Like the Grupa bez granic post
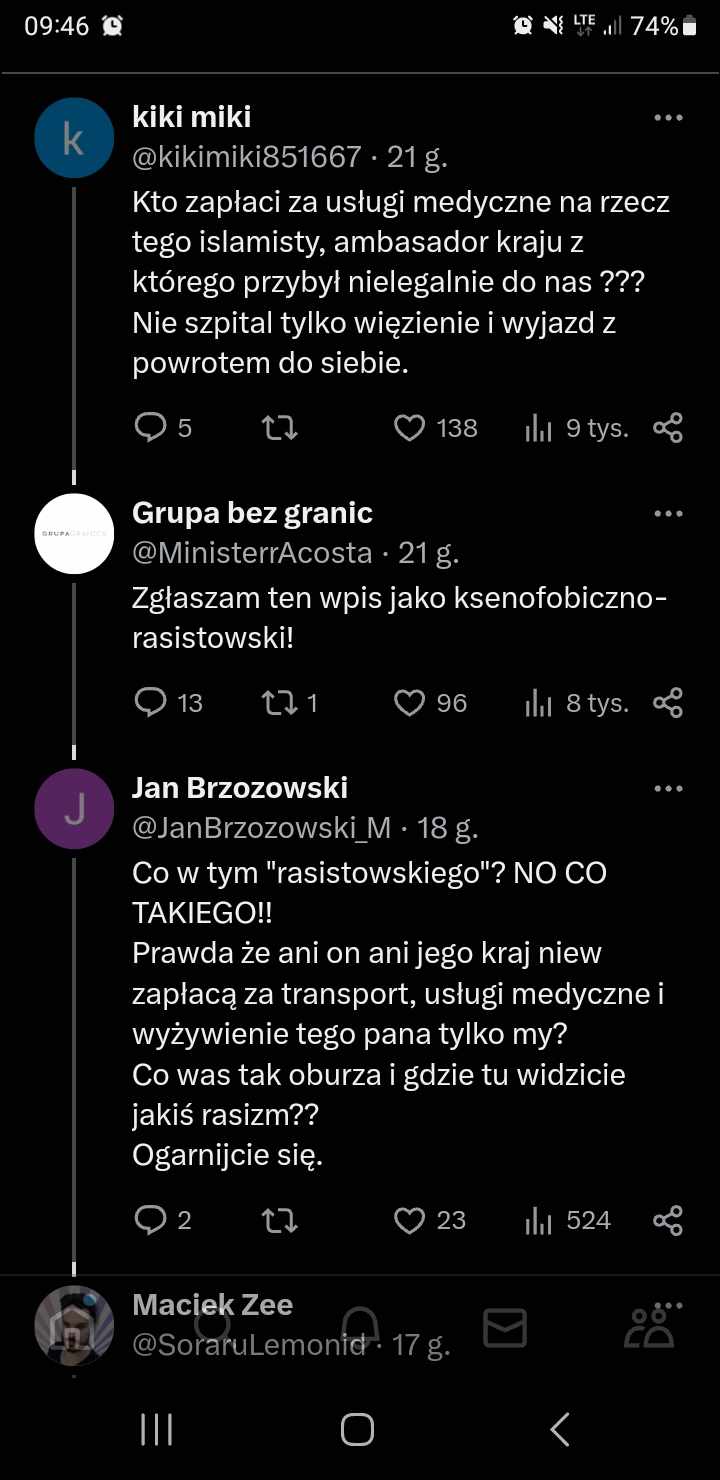 pyautogui.click(x=410, y=703)
